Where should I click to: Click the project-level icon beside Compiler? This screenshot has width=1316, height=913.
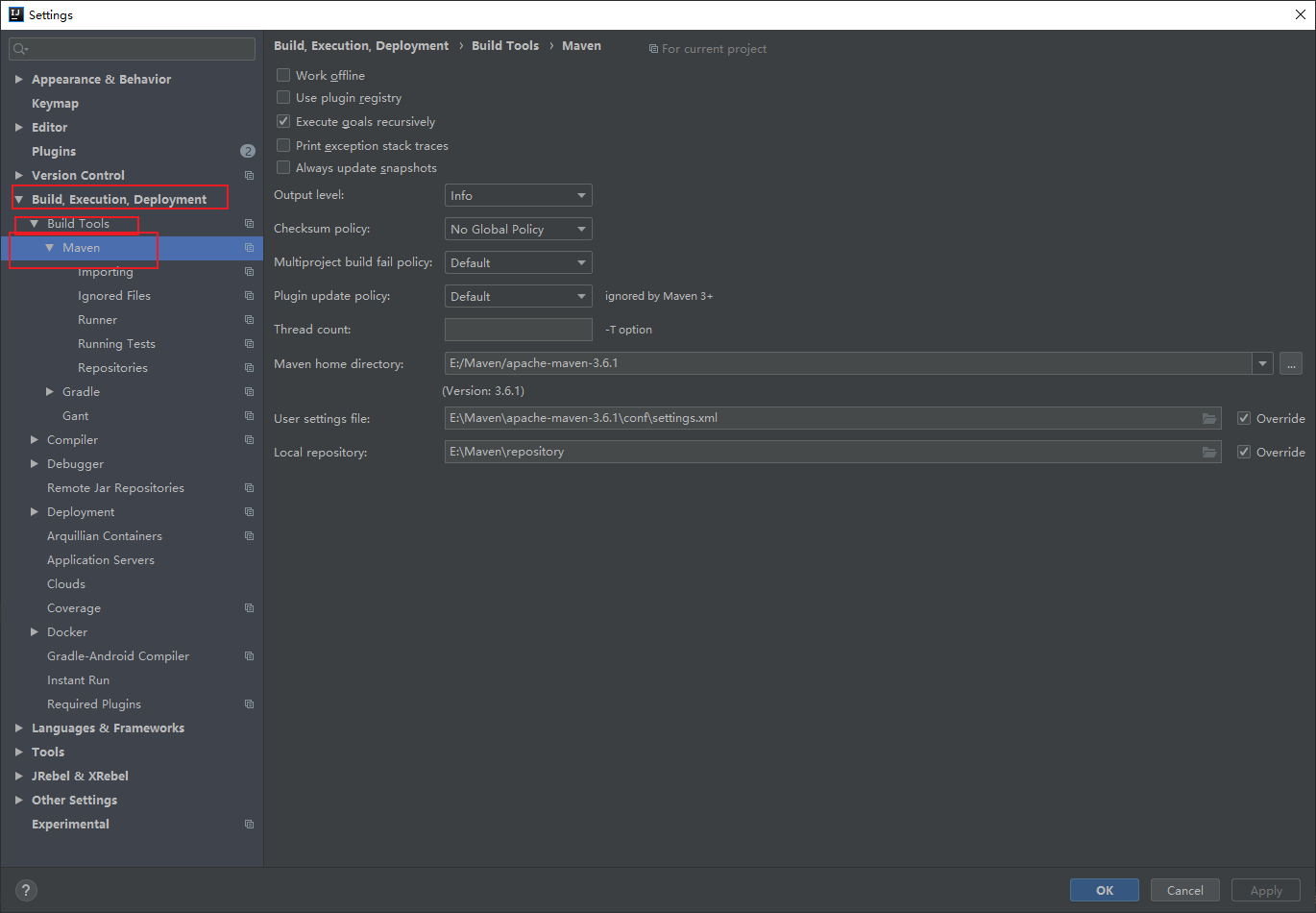(x=249, y=440)
